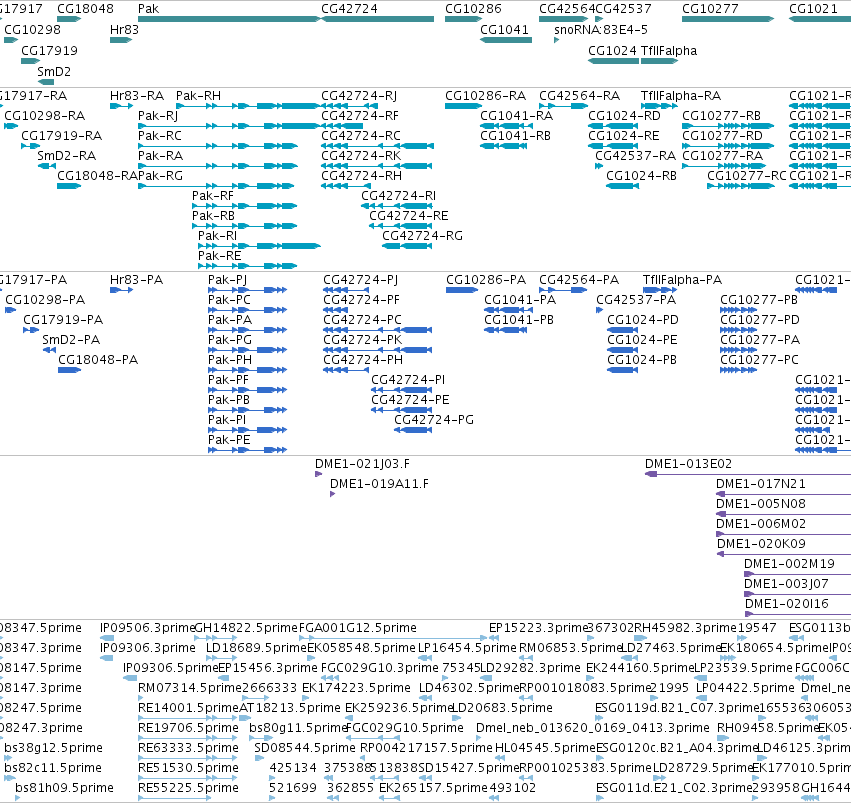This screenshot has width=851, height=803.
Task: Select the DME1-002M19 clone
Action: pyautogui.click(x=798, y=574)
